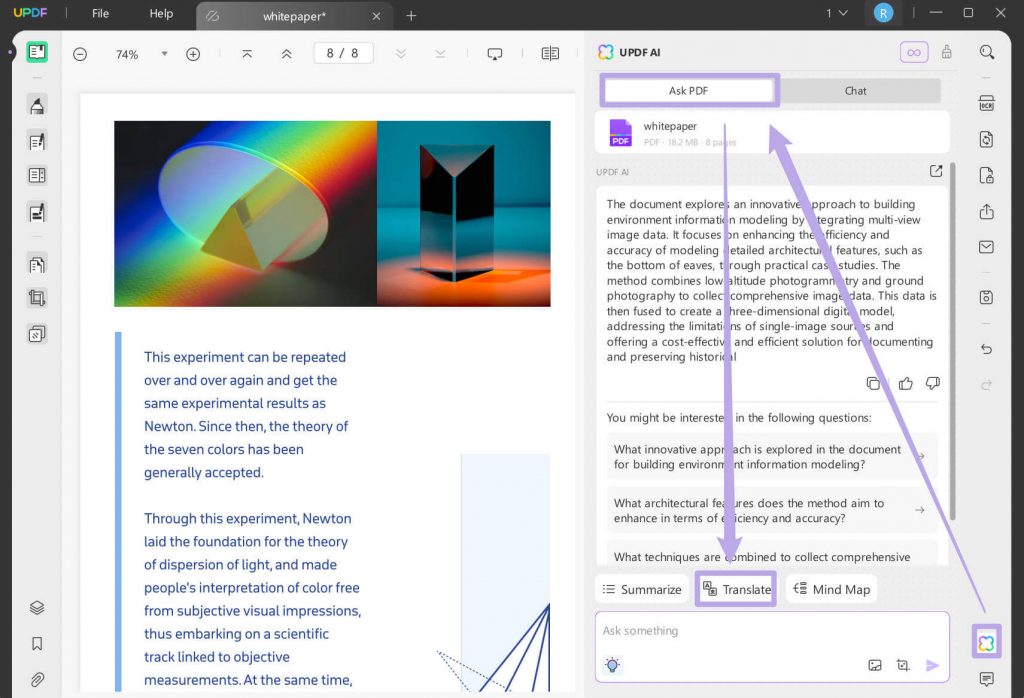Toggle the lightbulb in the Ask box
Image resolution: width=1024 pixels, height=698 pixels.
[612, 664]
